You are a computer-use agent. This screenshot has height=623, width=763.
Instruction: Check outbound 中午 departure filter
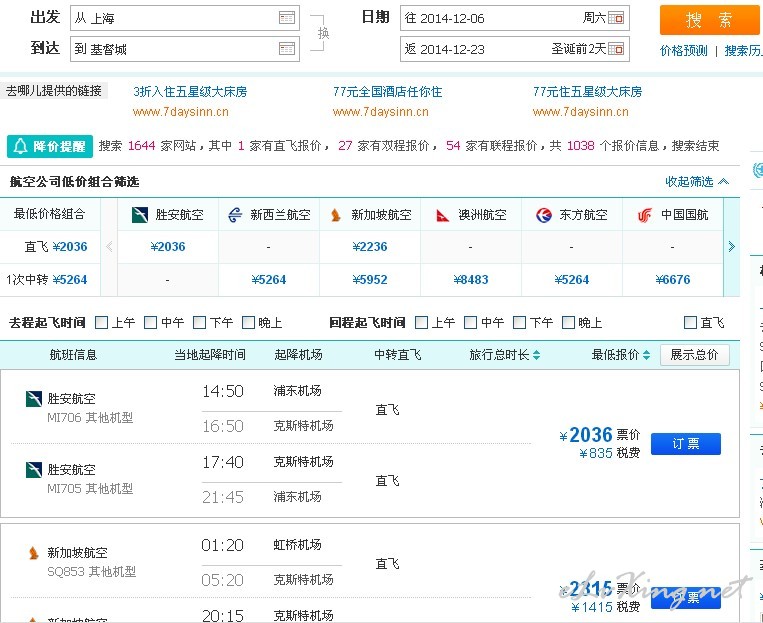point(150,323)
